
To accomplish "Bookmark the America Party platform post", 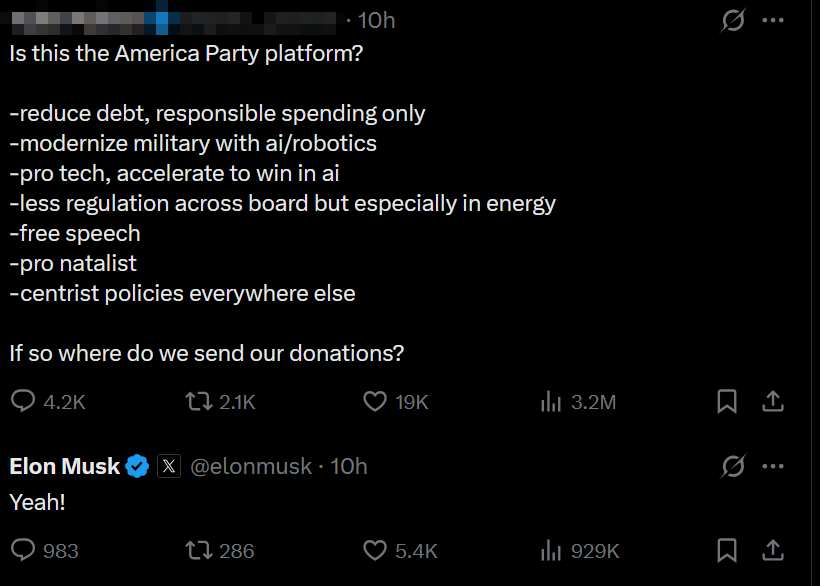I will click(x=727, y=402).
